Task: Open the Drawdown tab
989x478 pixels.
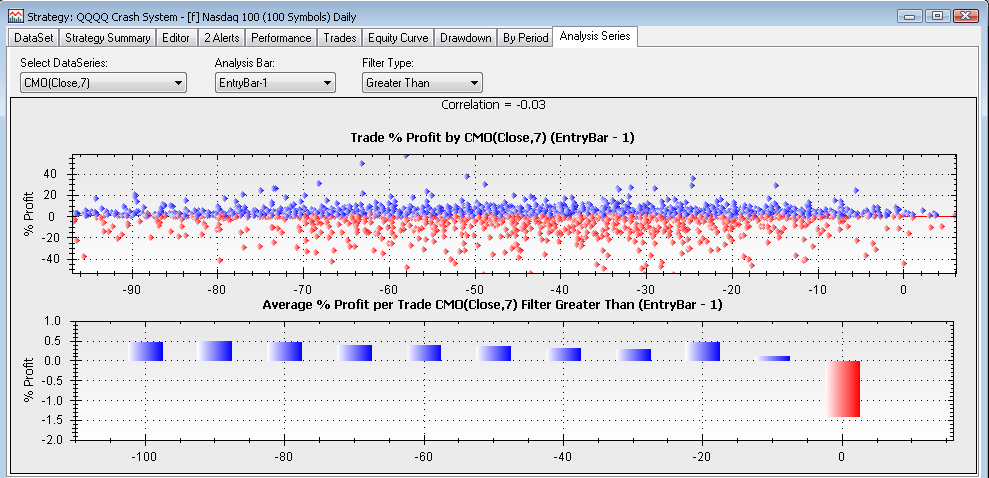Action: tap(467, 38)
